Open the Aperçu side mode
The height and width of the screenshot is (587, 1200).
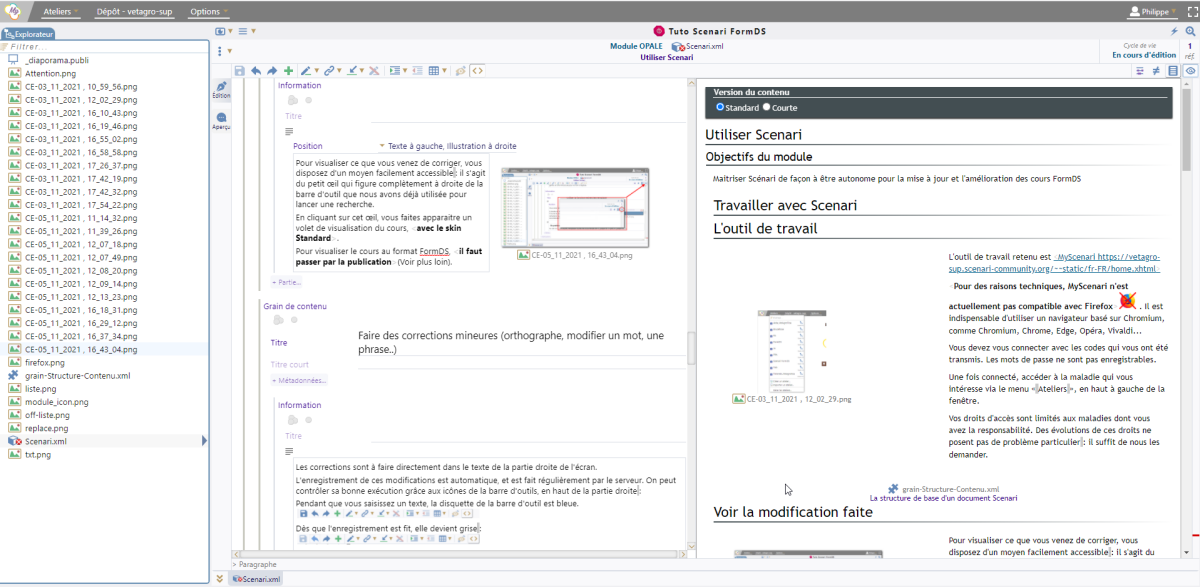221,121
